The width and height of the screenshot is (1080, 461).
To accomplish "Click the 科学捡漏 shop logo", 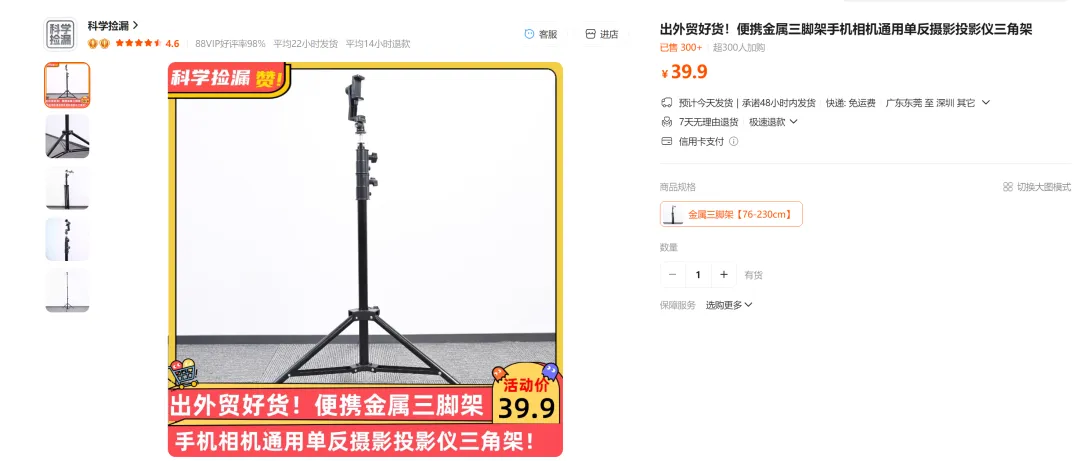I will [x=61, y=34].
